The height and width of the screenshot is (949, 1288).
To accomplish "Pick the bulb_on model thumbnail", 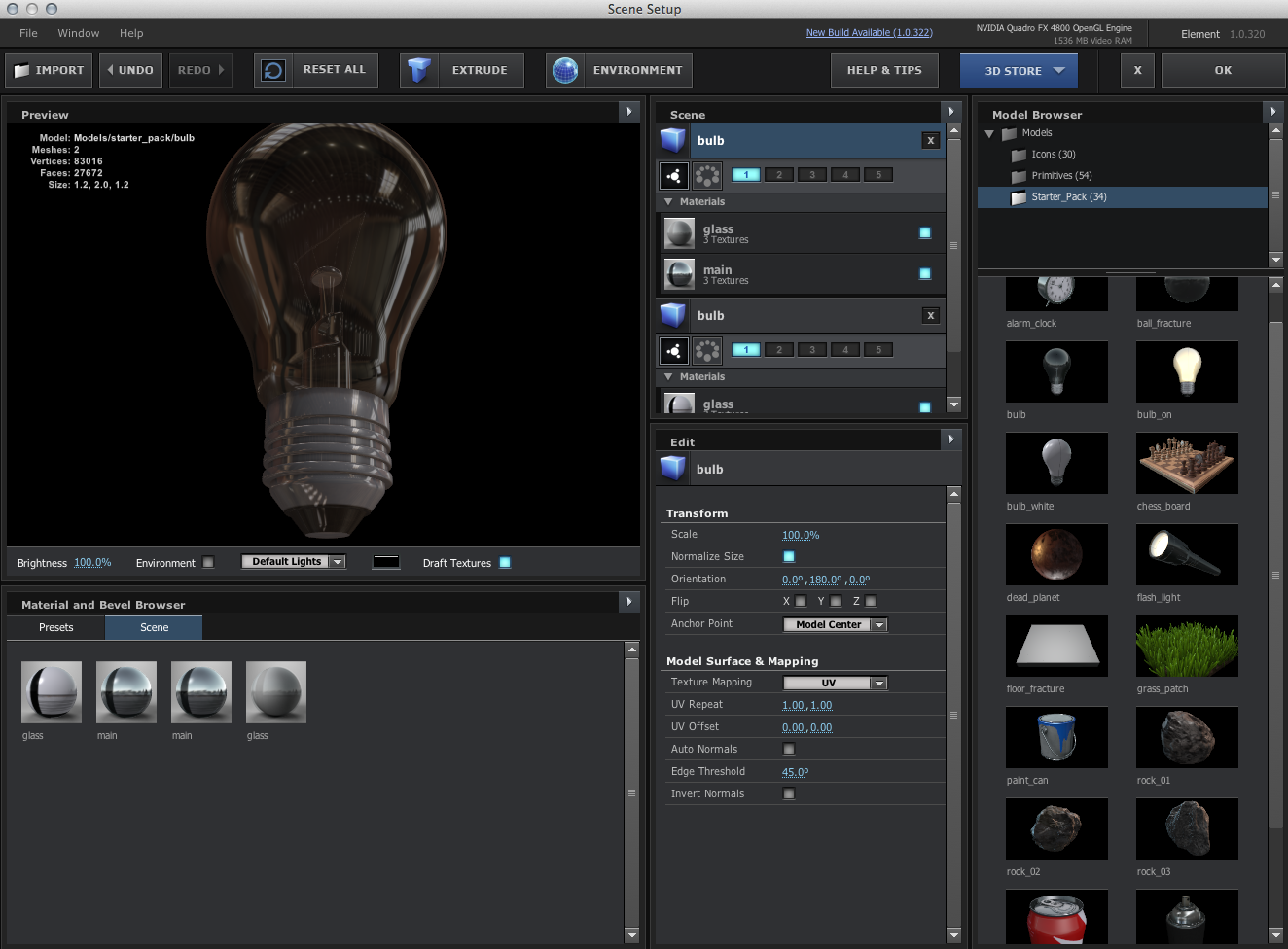I will pyautogui.click(x=1187, y=371).
